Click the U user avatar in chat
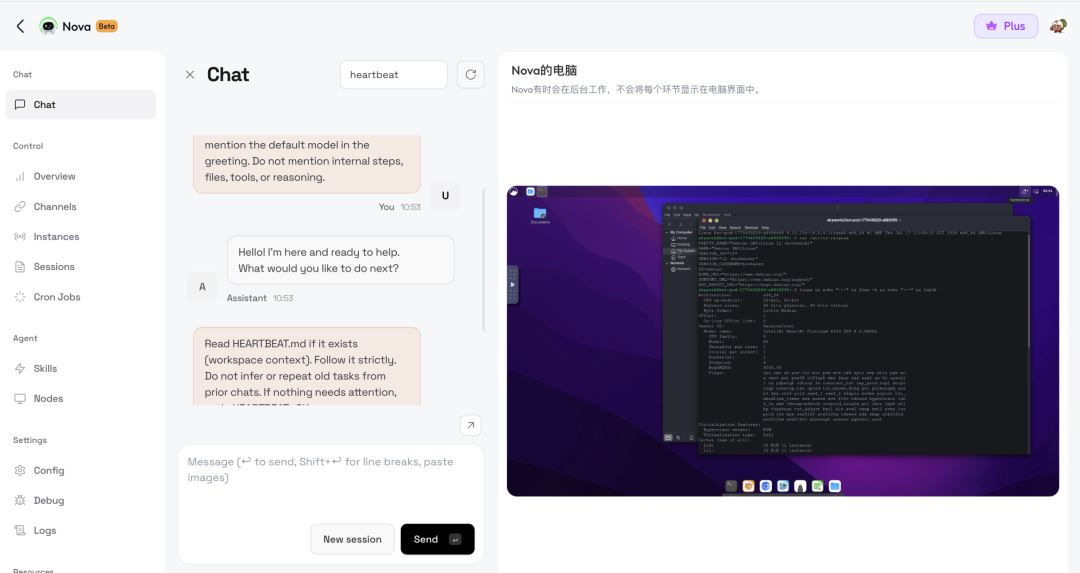This screenshot has height=573, width=1080. [x=445, y=196]
